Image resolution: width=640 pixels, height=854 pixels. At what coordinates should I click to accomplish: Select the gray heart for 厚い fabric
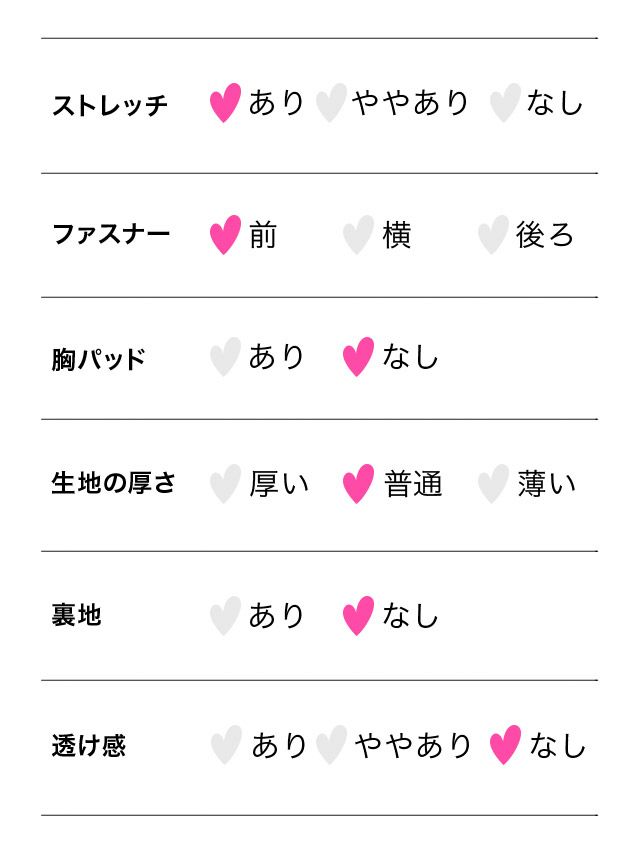[225, 484]
